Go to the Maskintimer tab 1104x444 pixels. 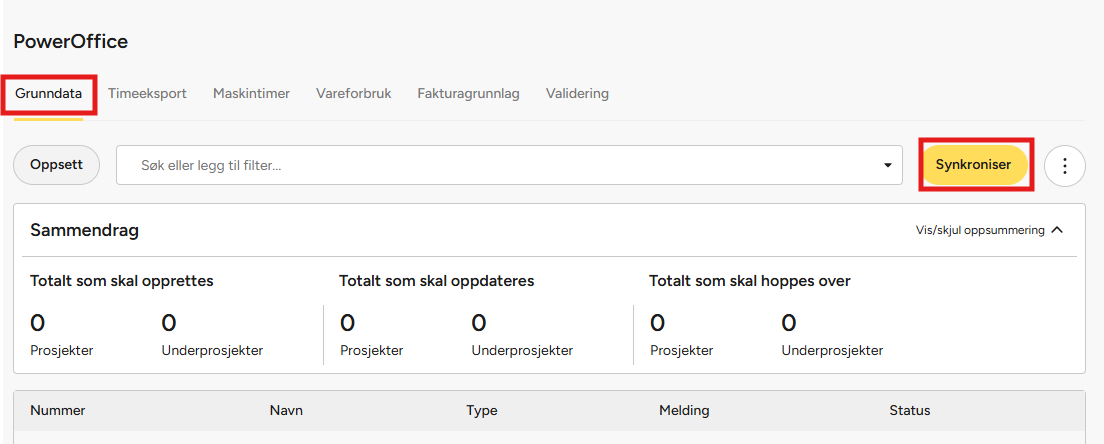tap(251, 94)
